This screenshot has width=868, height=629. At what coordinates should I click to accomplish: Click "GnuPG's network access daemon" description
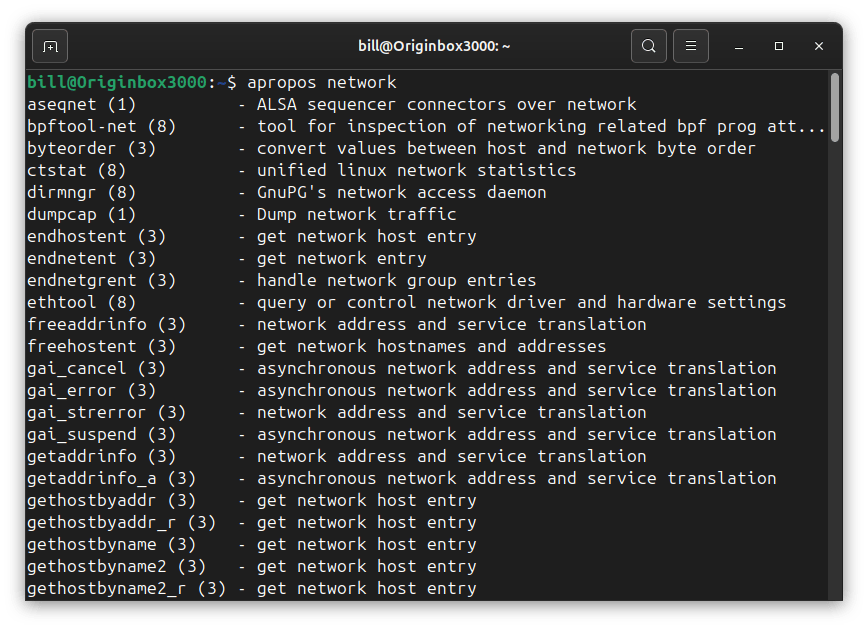click(x=401, y=192)
